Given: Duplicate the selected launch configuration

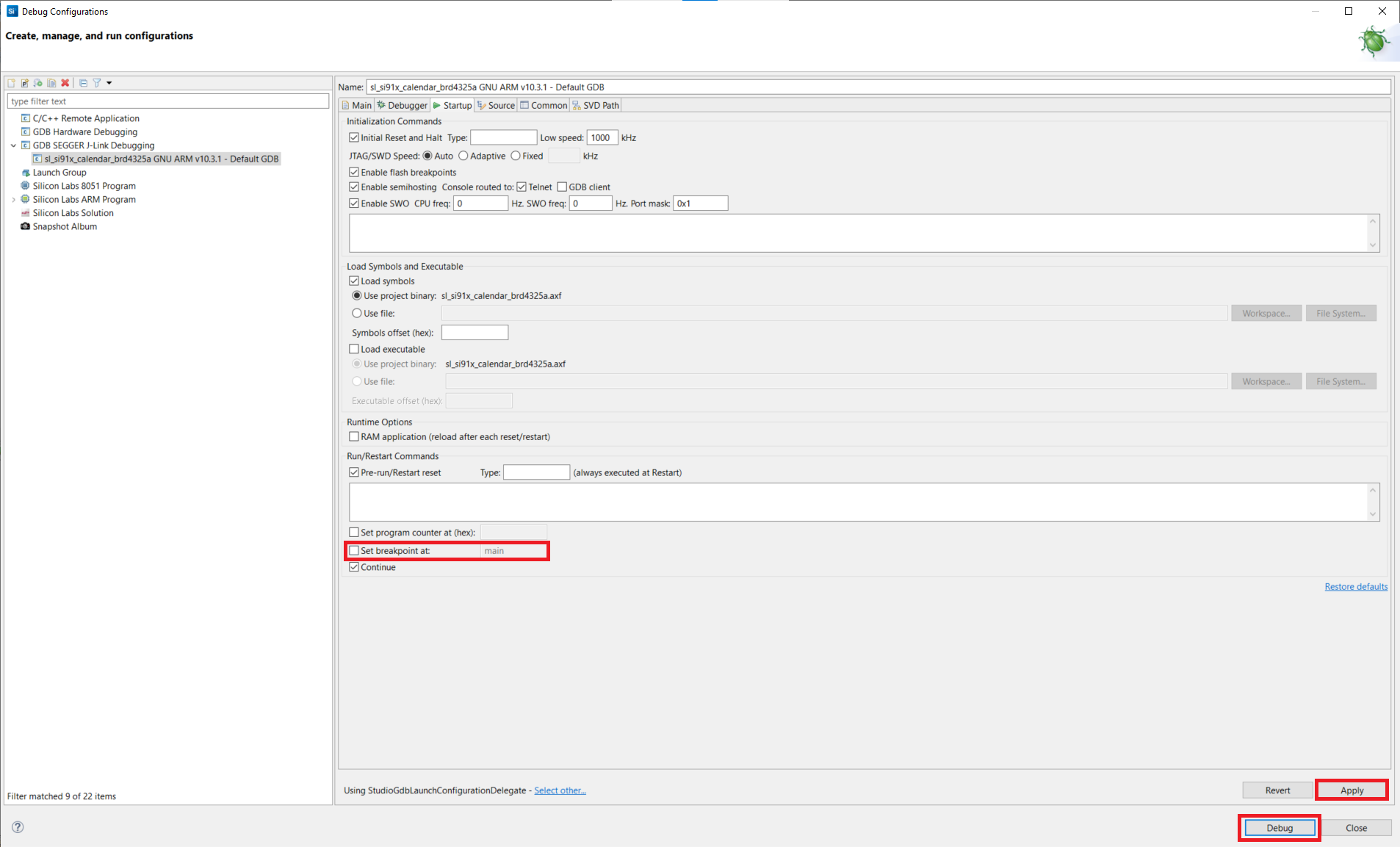Looking at the screenshot, I should click(x=51, y=83).
